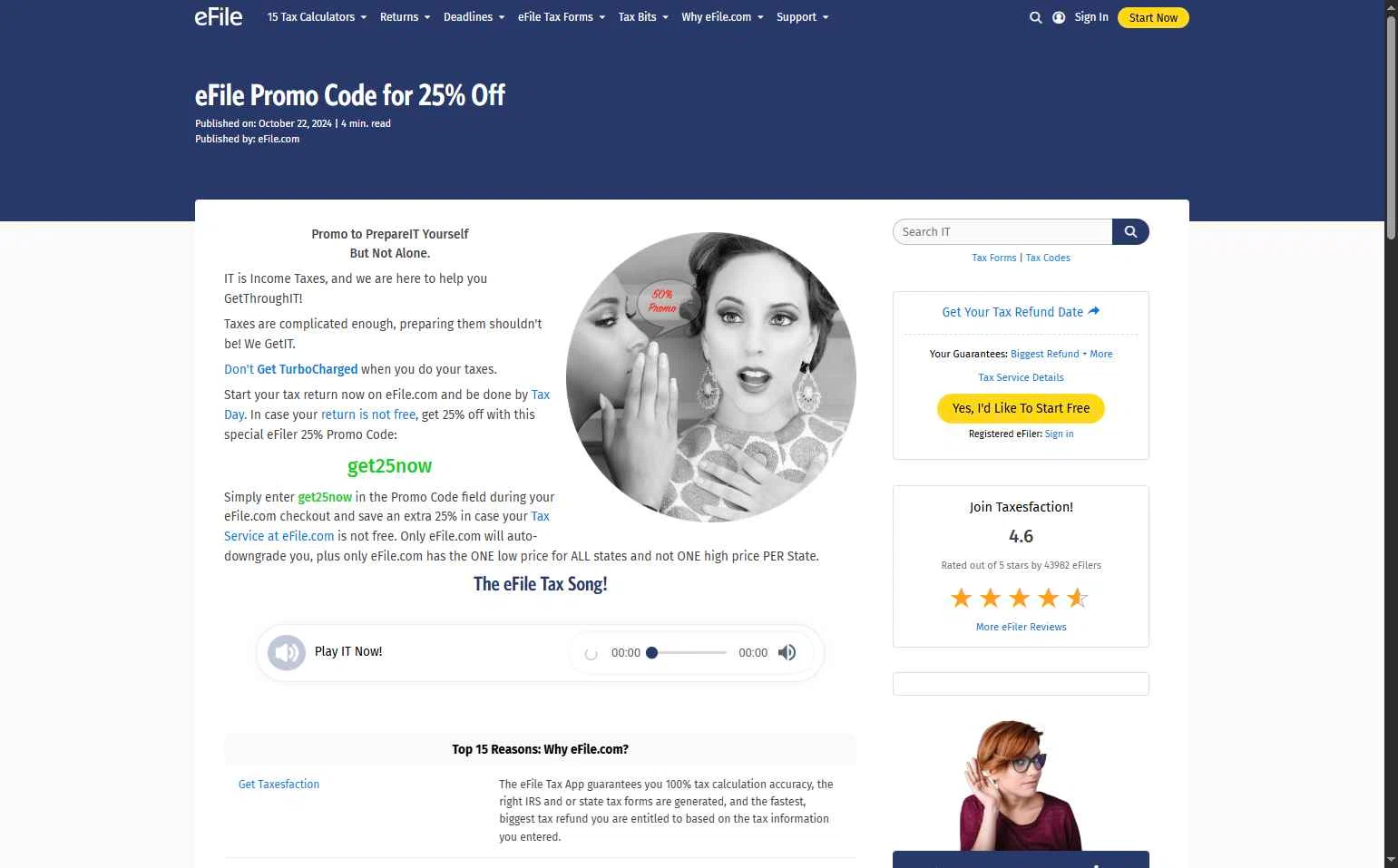Click into the Search IT input field
Image resolution: width=1398 pixels, height=868 pixels.
[1002, 232]
